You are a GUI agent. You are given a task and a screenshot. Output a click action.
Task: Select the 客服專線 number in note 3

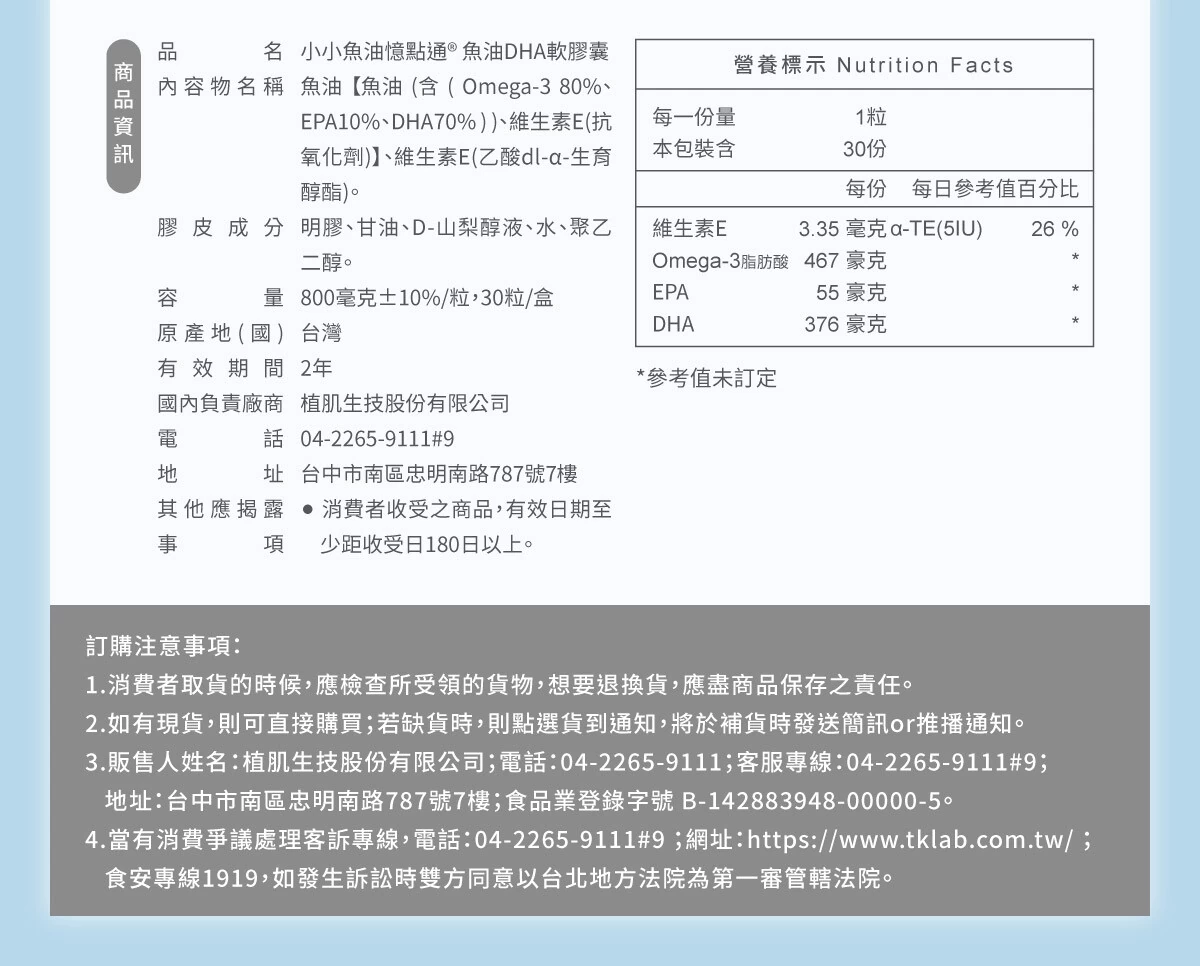coord(944,763)
